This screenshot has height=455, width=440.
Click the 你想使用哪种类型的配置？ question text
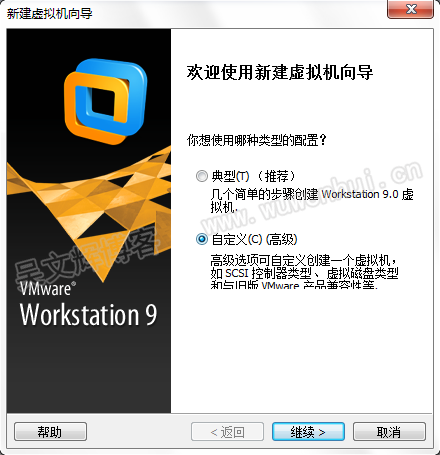tap(256, 140)
